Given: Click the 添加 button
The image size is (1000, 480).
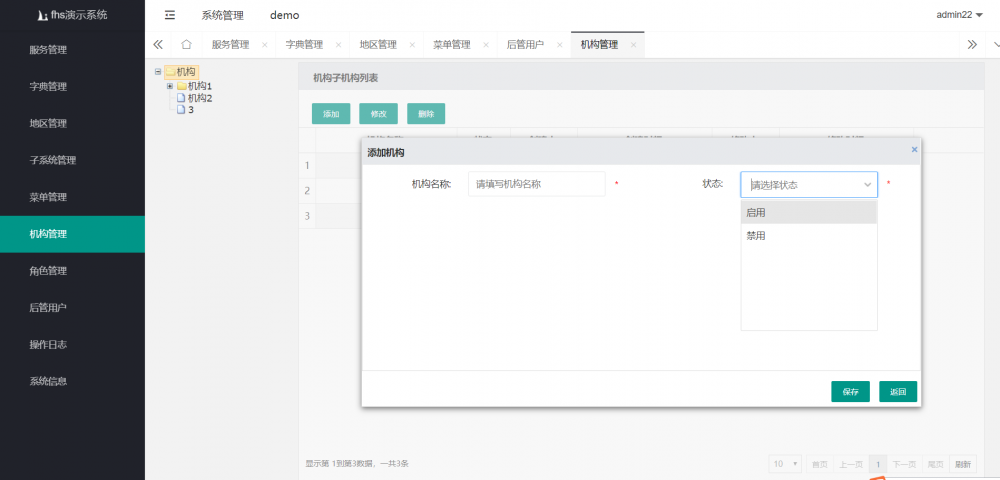Looking at the screenshot, I should pos(331,113).
